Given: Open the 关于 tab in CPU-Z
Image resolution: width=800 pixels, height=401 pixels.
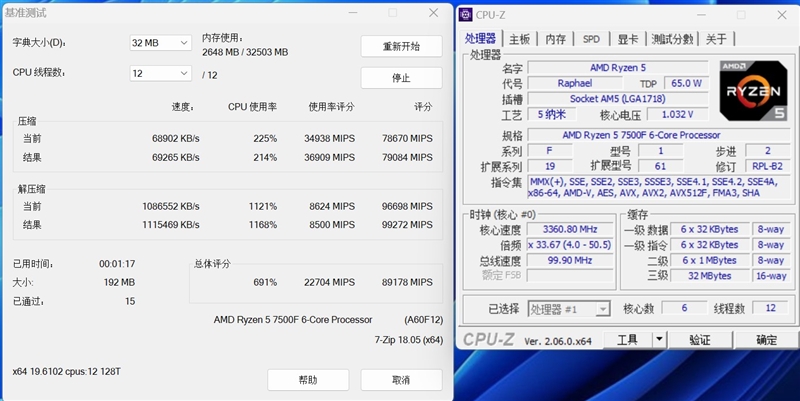Looking at the screenshot, I should pyautogui.click(x=716, y=39).
